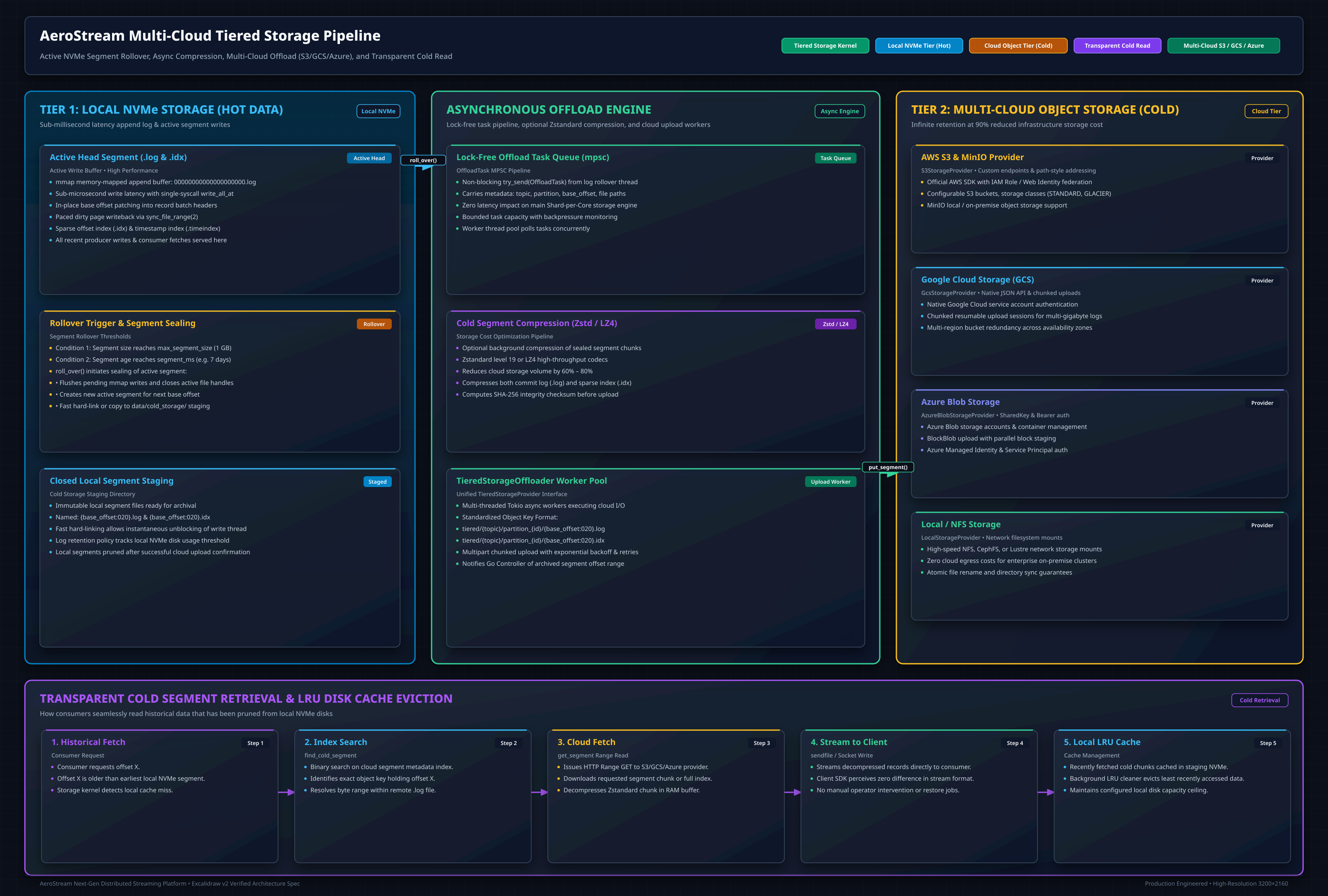Viewport: 1328px width, 896px height.
Task: Click Provider badge on Azure Blob Storage card
Action: (x=1262, y=403)
